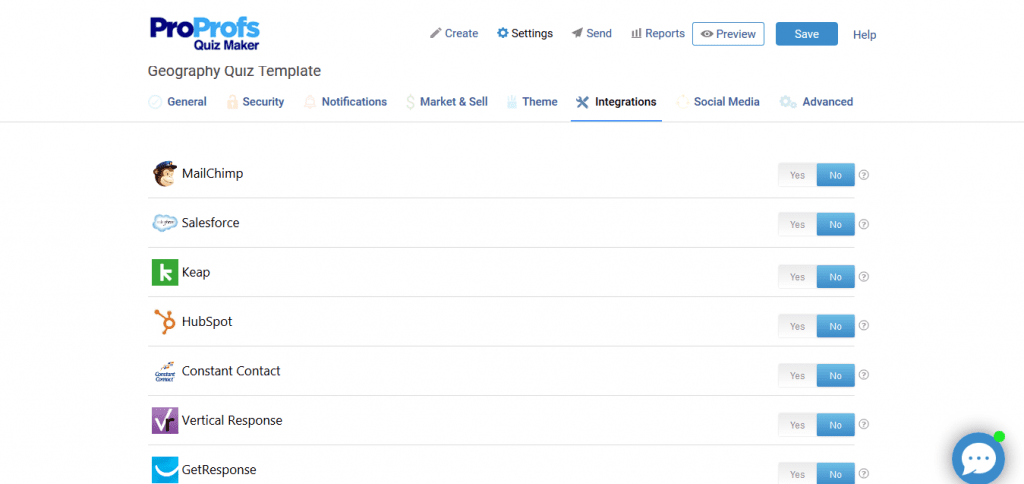
Task: Enable GetResponse integration with Yes
Action: tap(797, 474)
